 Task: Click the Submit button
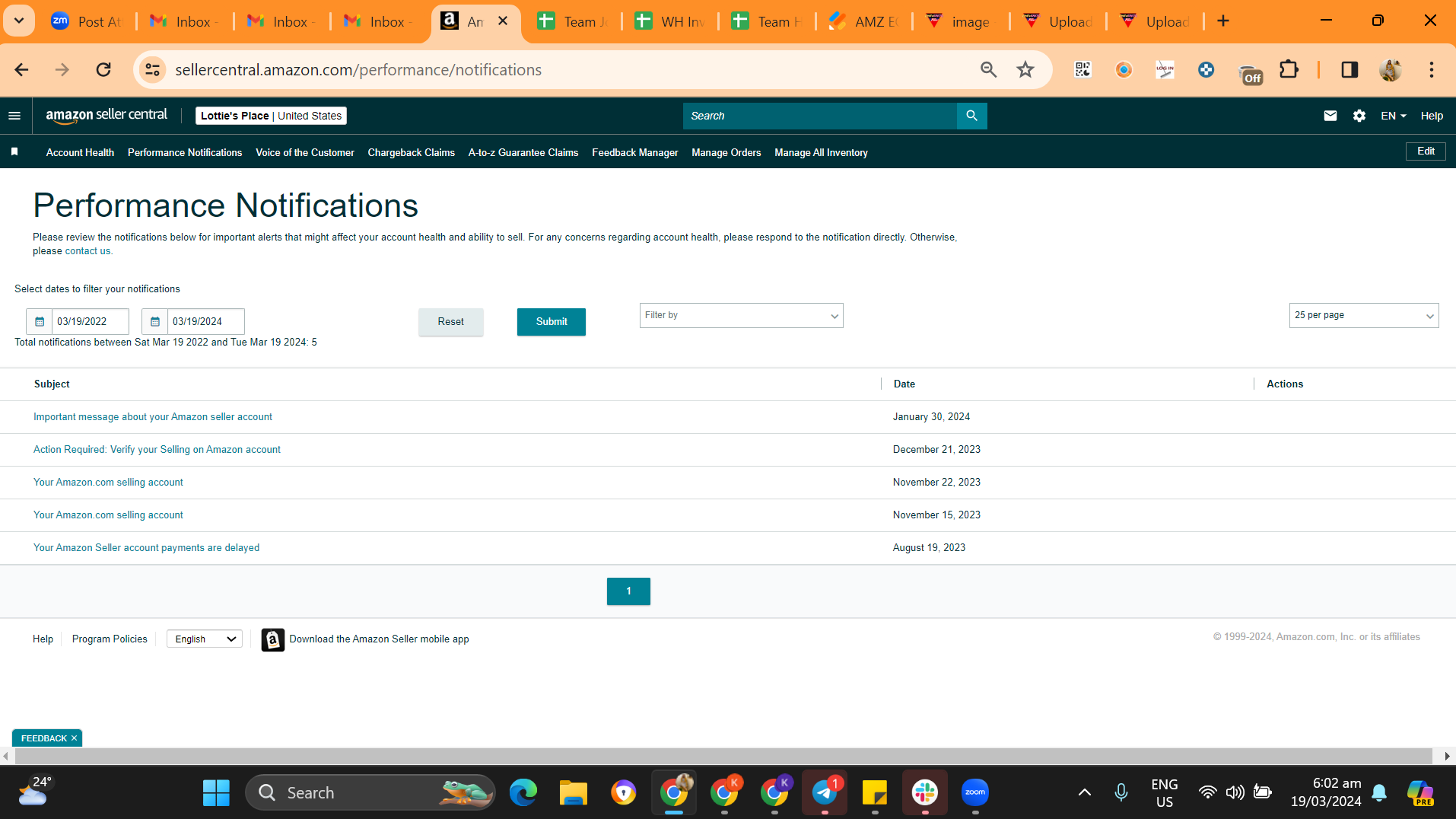click(552, 322)
